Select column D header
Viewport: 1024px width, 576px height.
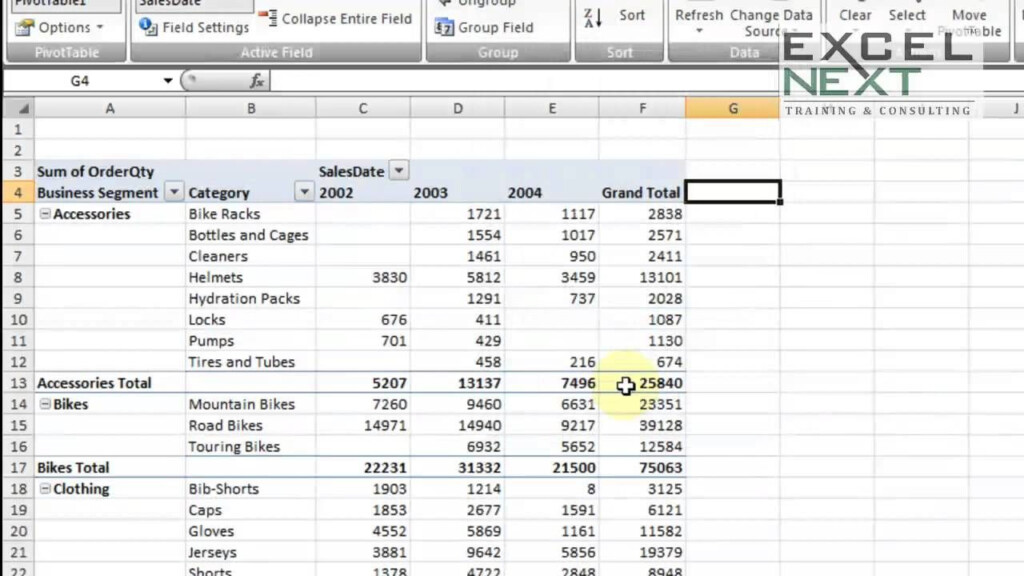tap(458, 108)
